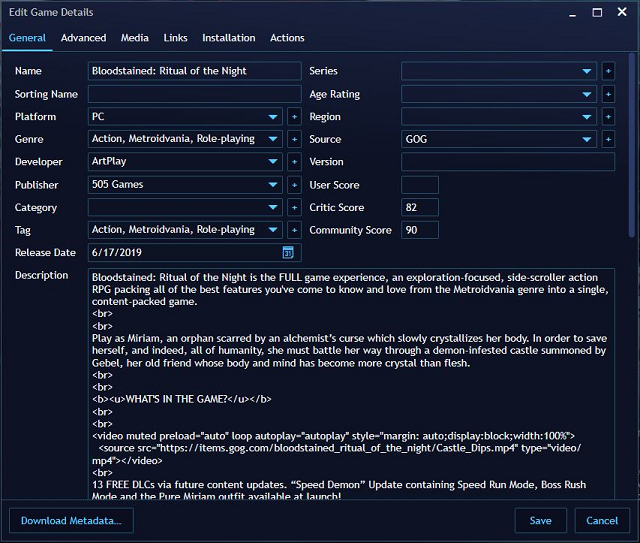Click in the Sorting Name field
Image resolution: width=640 pixels, height=543 pixels.
(x=195, y=94)
